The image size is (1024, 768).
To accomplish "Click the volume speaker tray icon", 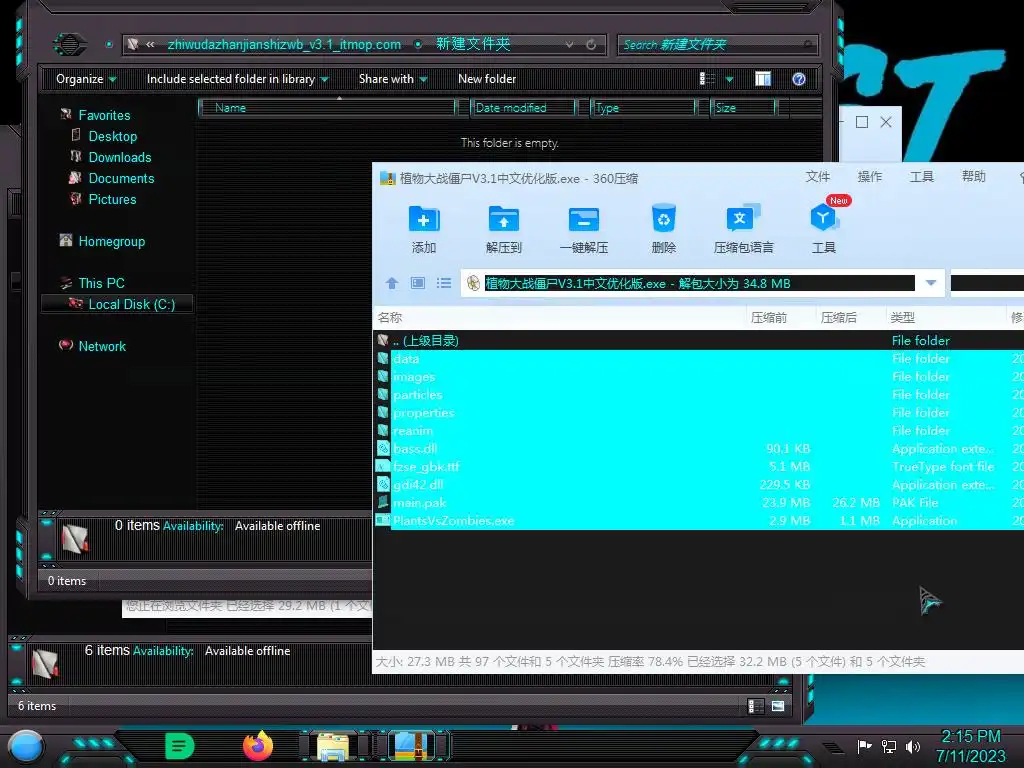I will (912, 746).
